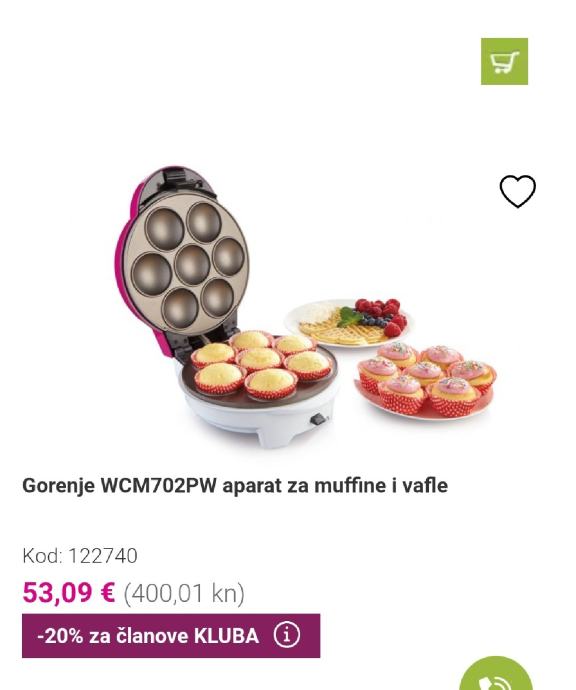Click muffins baking in the appliance
The height and width of the screenshot is (690, 576).
pyautogui.click(x=261, y=363)
